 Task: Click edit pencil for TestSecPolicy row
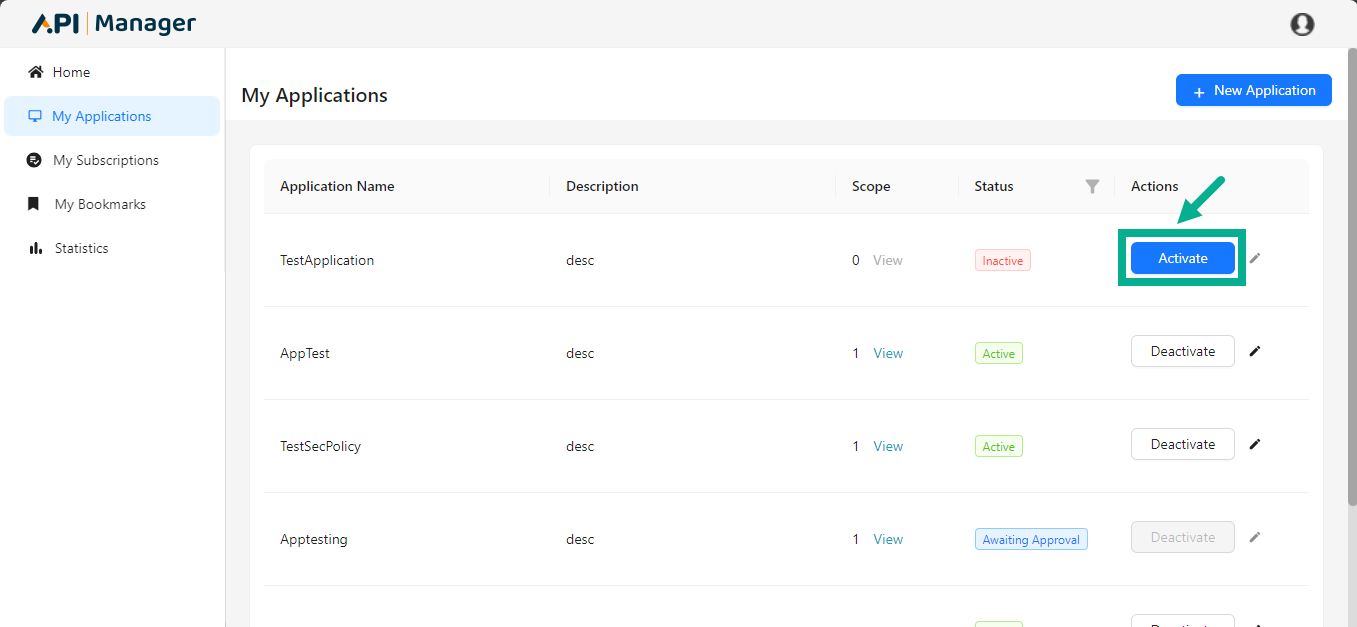coord(1255,444)
